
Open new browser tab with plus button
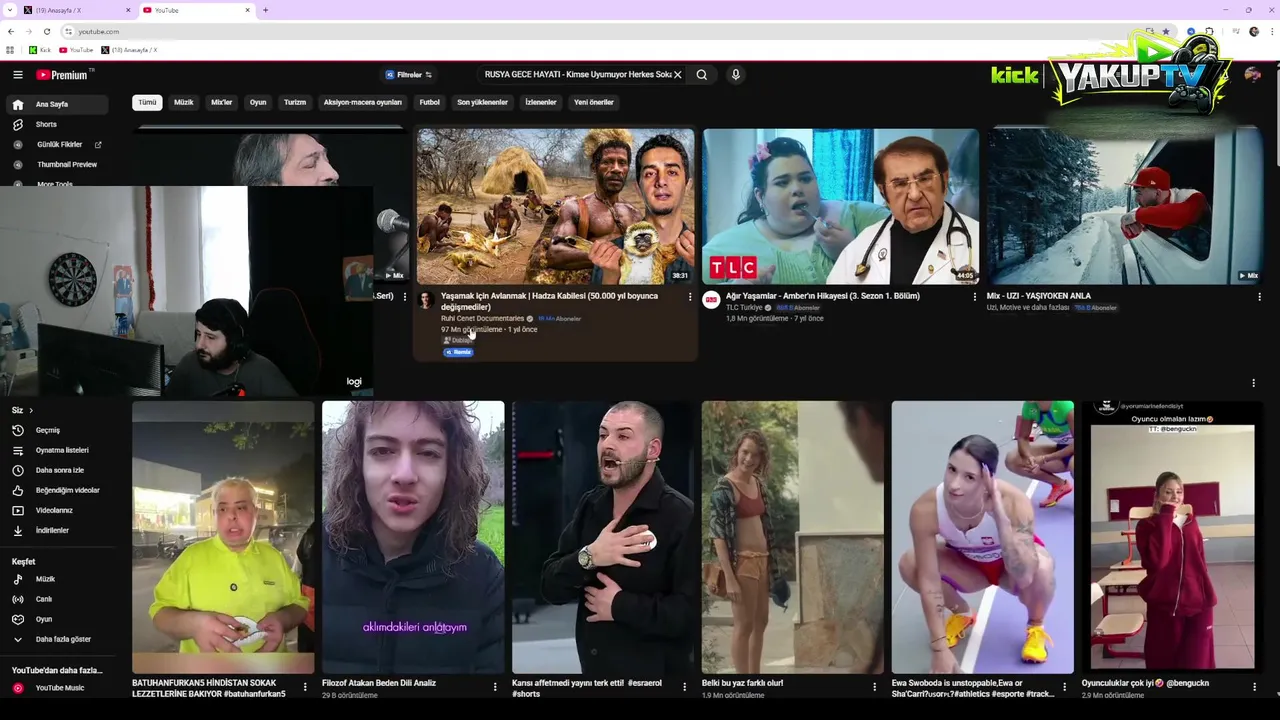point(265,10)
